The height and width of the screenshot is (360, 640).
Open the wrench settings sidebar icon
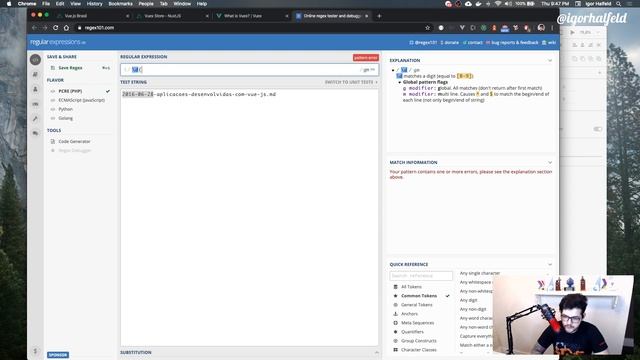click(36, 119)
